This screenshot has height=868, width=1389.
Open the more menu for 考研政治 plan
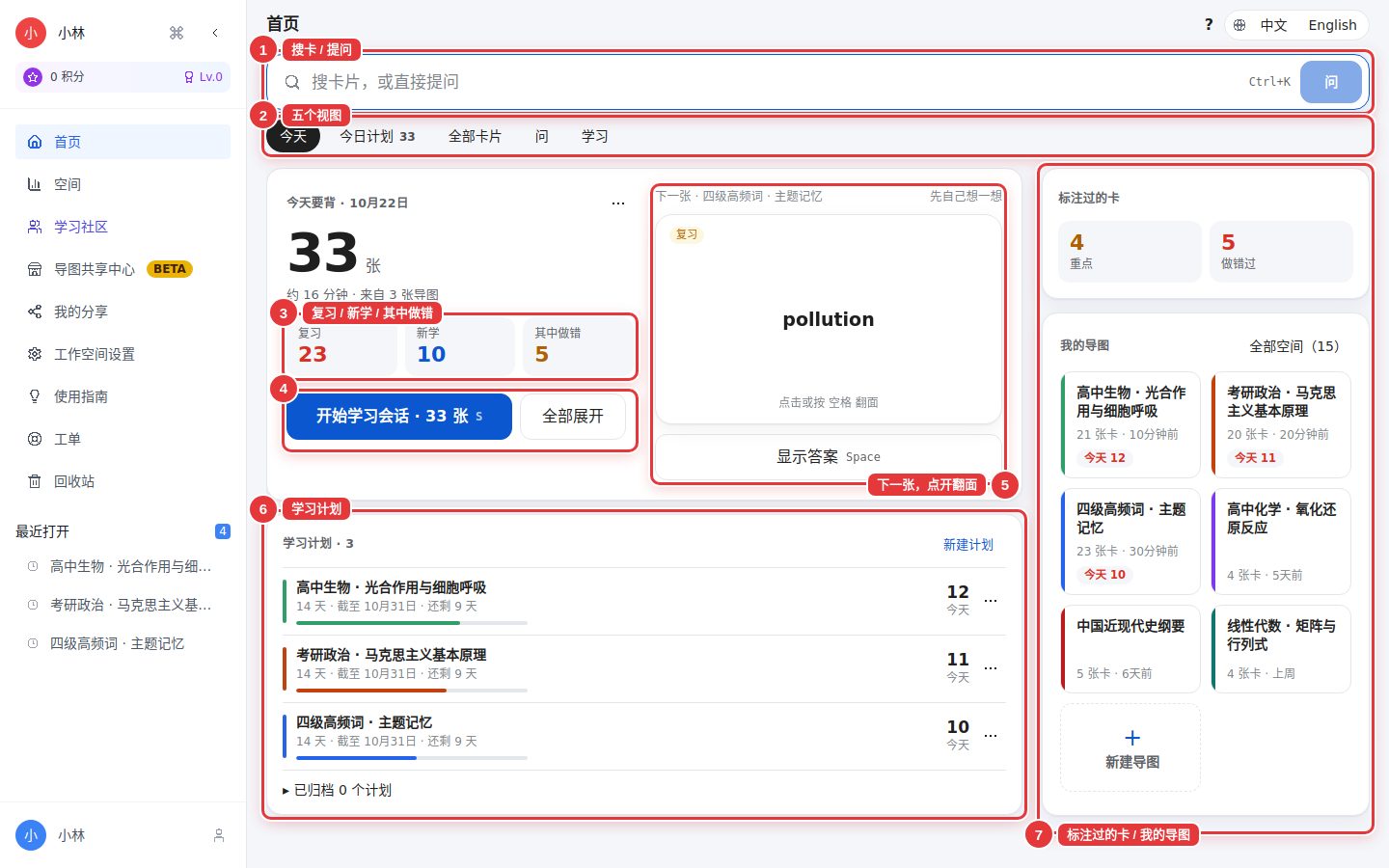pyautogui.click(x=991, y=667)
